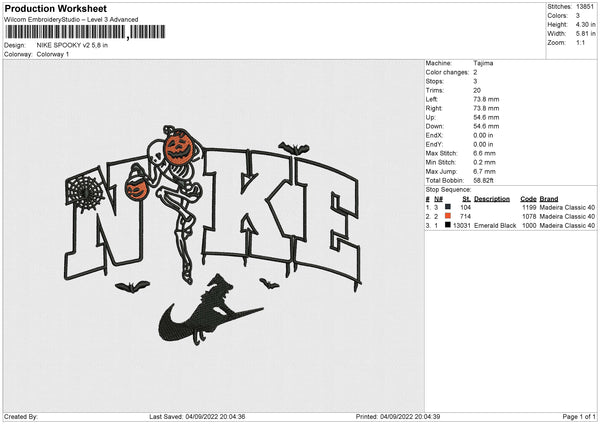Click the Total Bobbin value '58.82ft'
This screenshot has height=424, width=600.
point(484,181)
